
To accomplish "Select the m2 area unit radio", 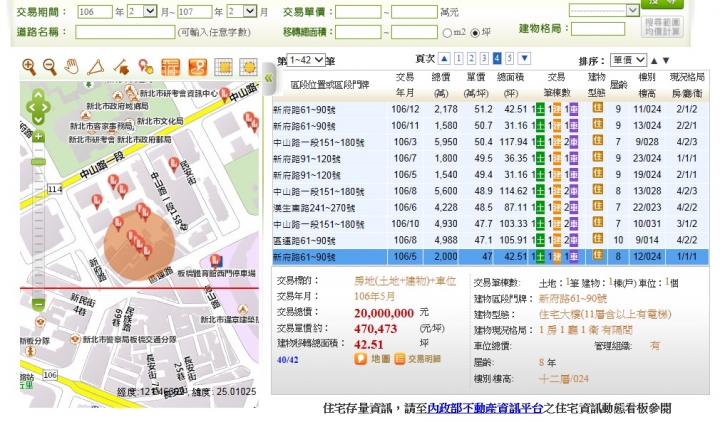I will tap(447, 33).
